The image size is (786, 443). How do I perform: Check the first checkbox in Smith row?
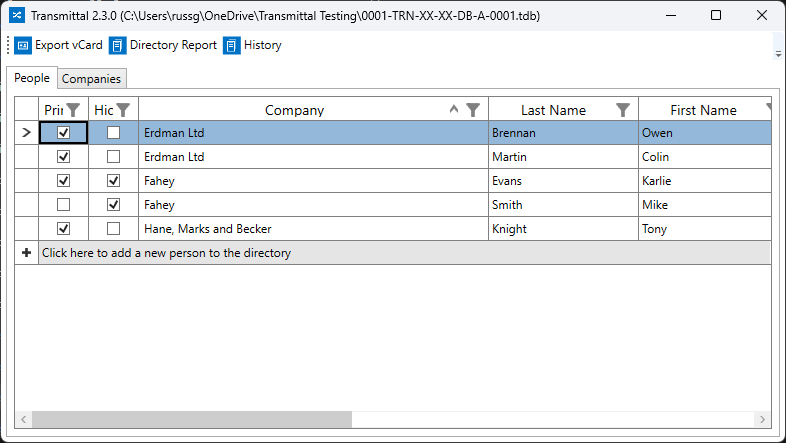coord(64,205)
